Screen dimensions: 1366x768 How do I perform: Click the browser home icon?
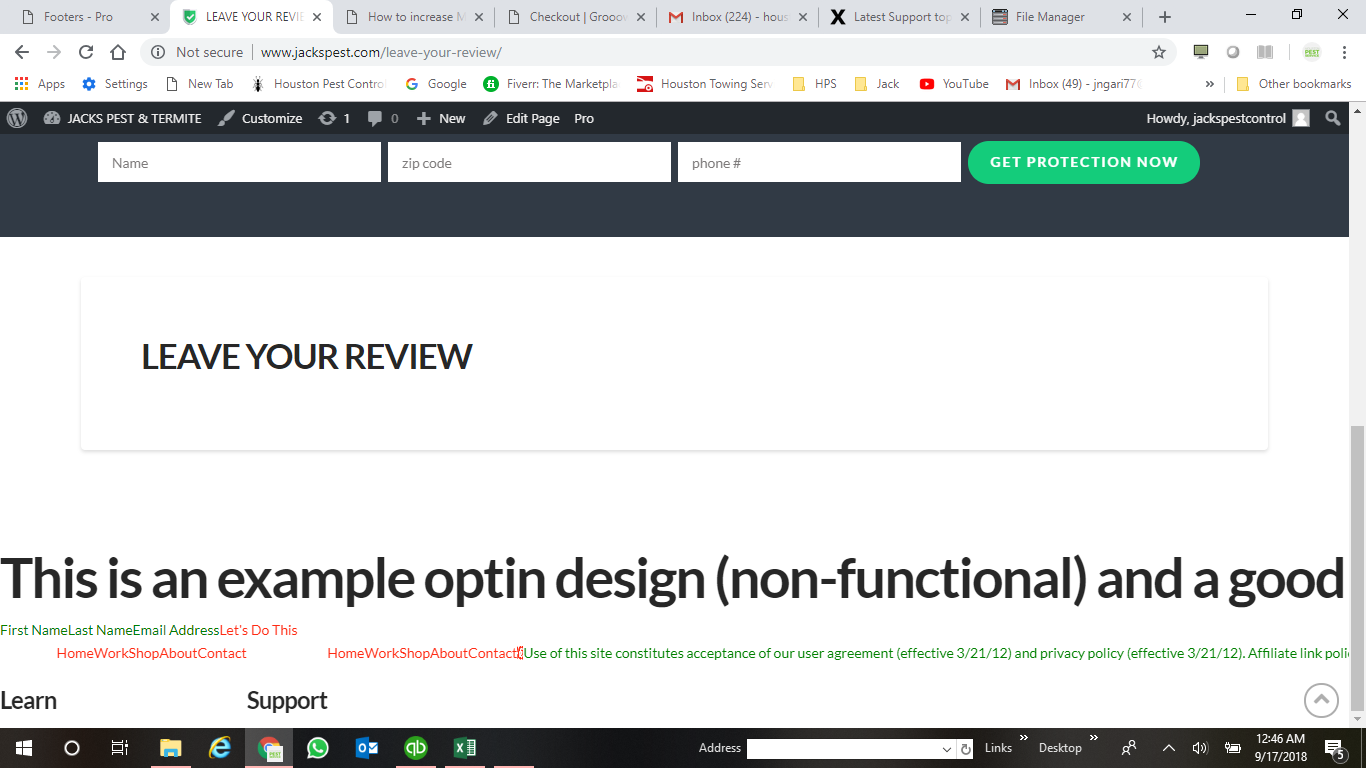point(118,52)
